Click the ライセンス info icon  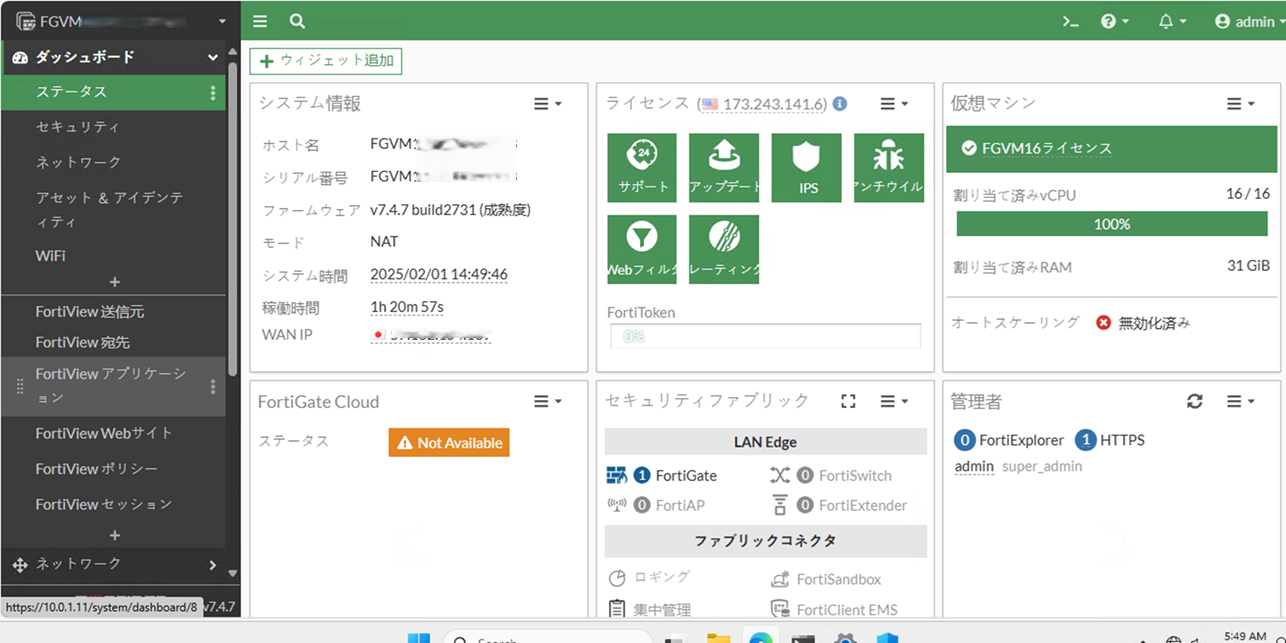point(840,103)
